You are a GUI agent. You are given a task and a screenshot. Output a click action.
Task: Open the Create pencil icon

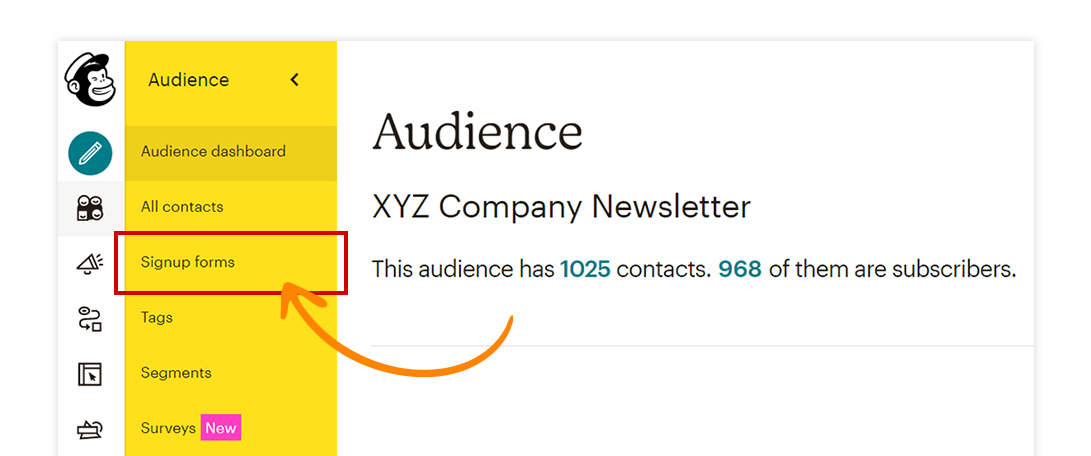[90, 153]
